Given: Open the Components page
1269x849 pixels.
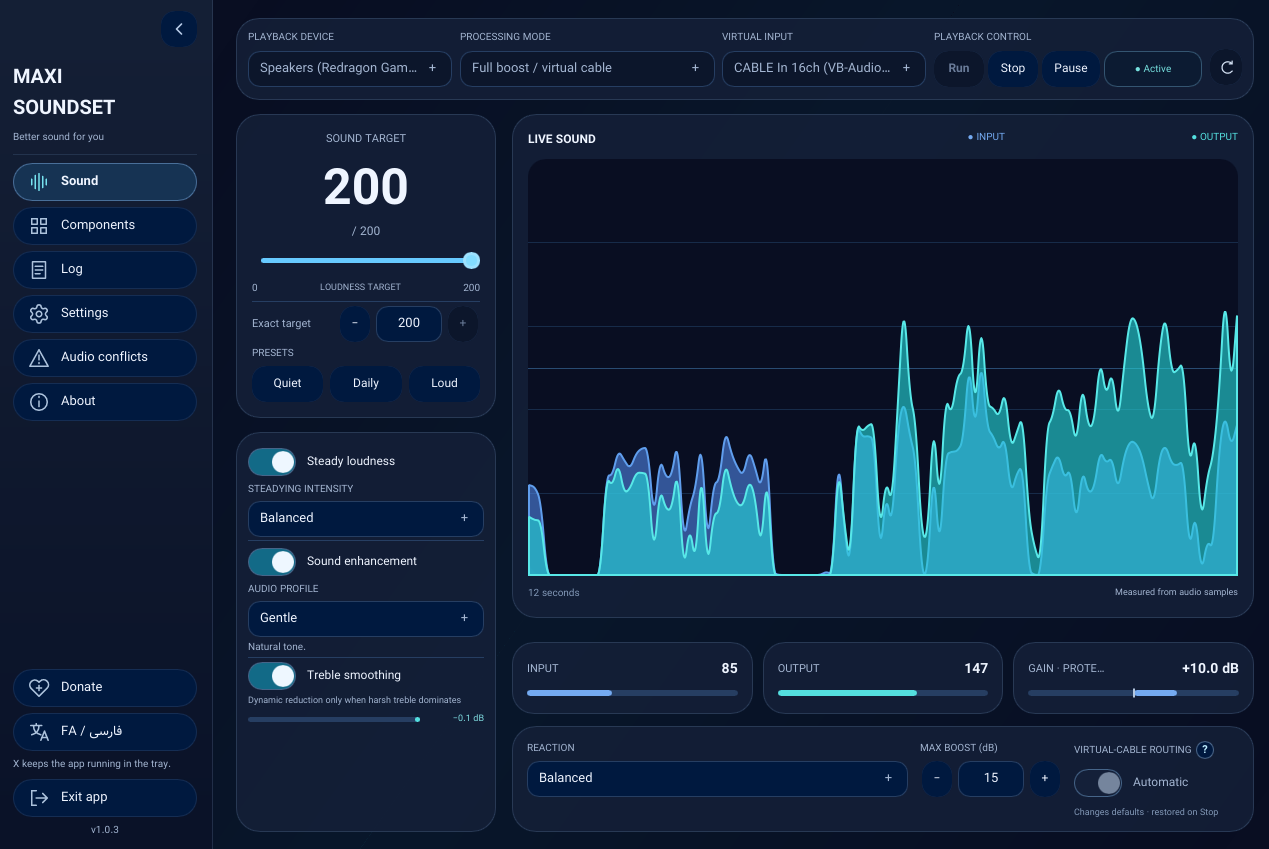Looking at the screenshot, I should (x=105, y=225).
